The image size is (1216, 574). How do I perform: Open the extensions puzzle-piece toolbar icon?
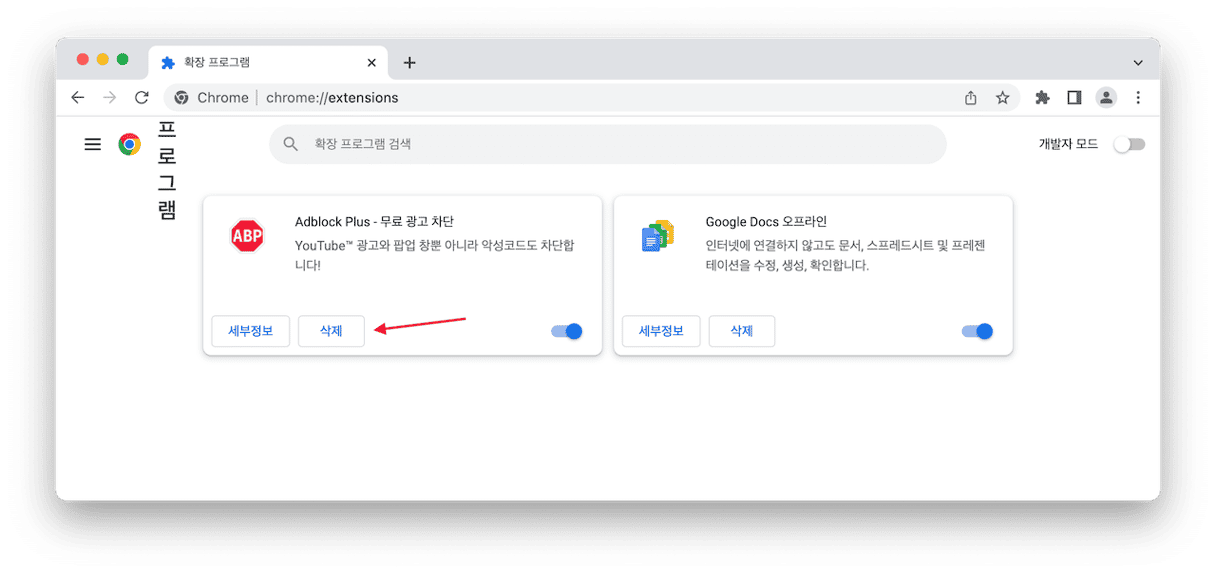click(x=1042, y=97)
